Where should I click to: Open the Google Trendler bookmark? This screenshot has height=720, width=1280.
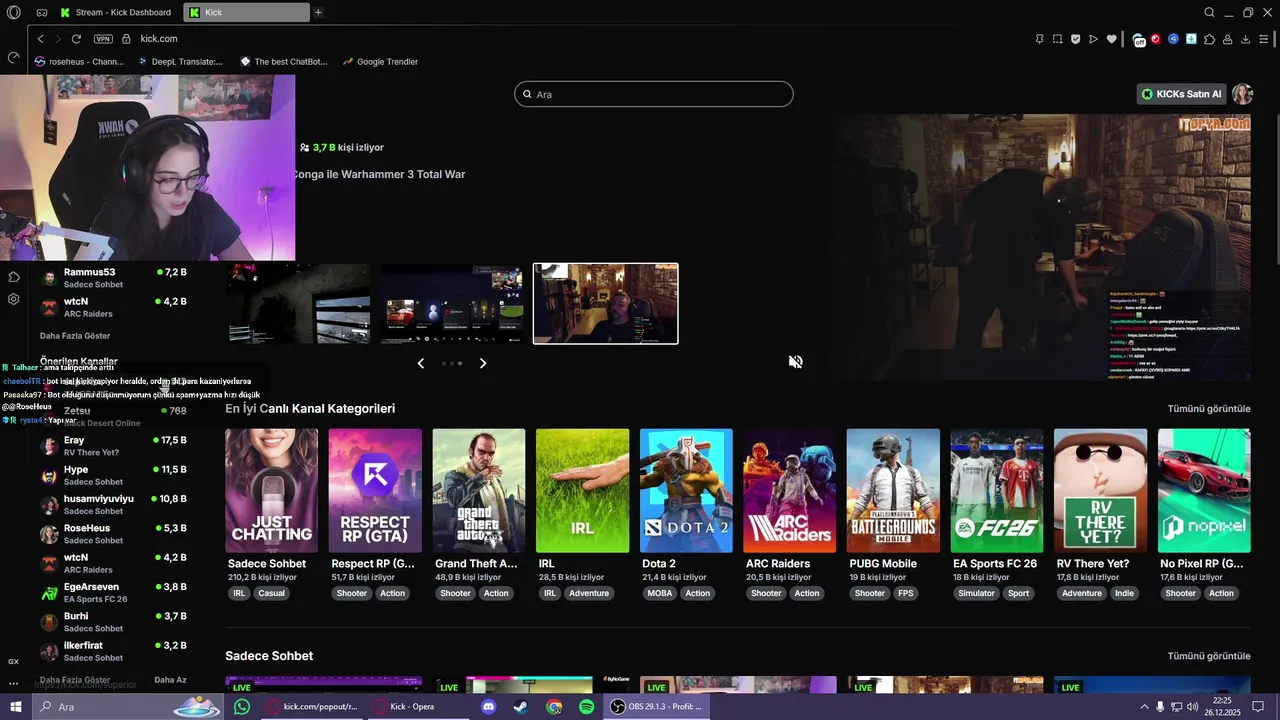point(380,61)
